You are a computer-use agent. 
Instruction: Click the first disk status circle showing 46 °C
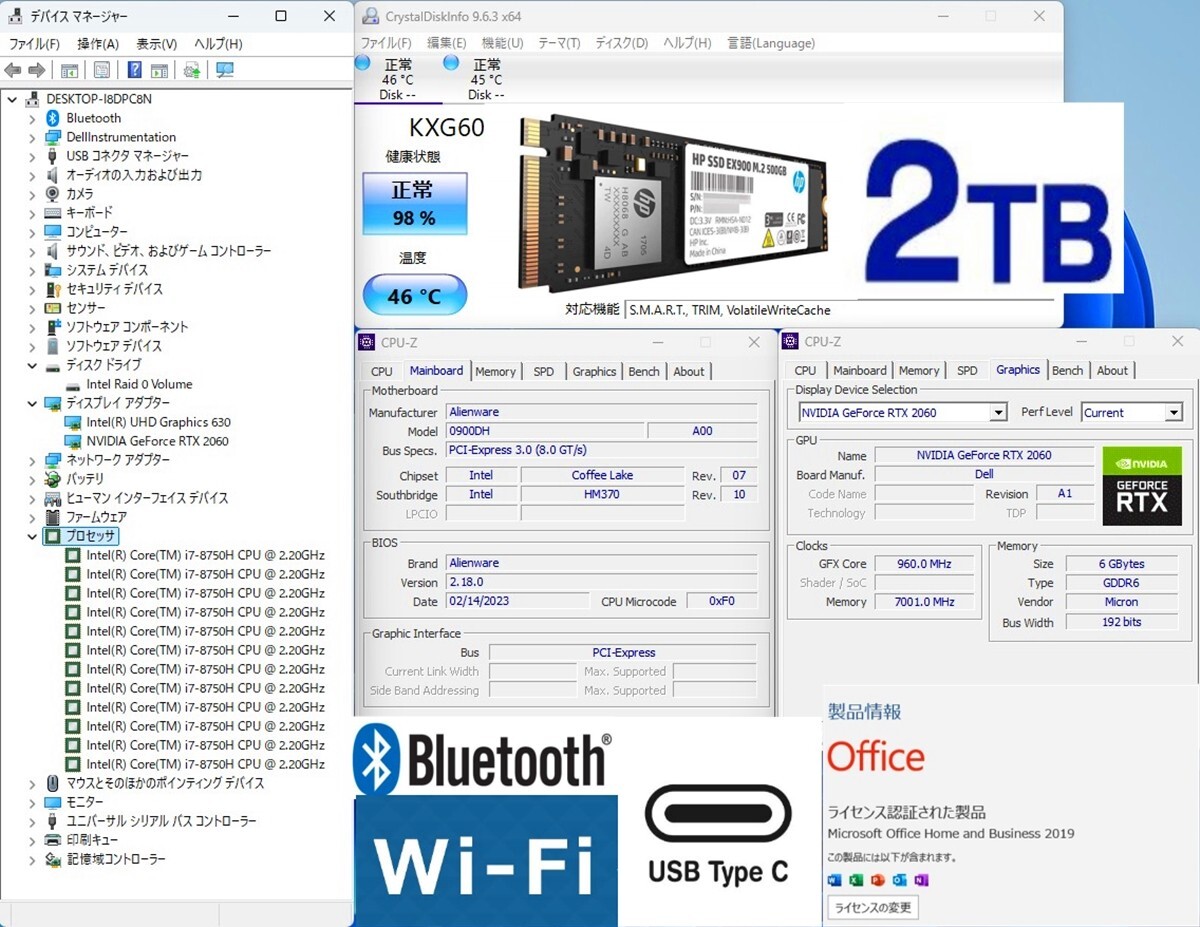tap(363, 63)
